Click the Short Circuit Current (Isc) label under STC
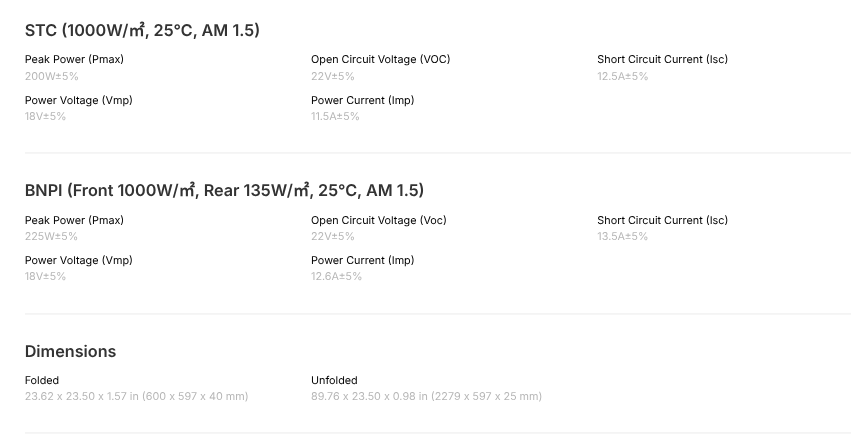855x443 pixels. point(662,60)
